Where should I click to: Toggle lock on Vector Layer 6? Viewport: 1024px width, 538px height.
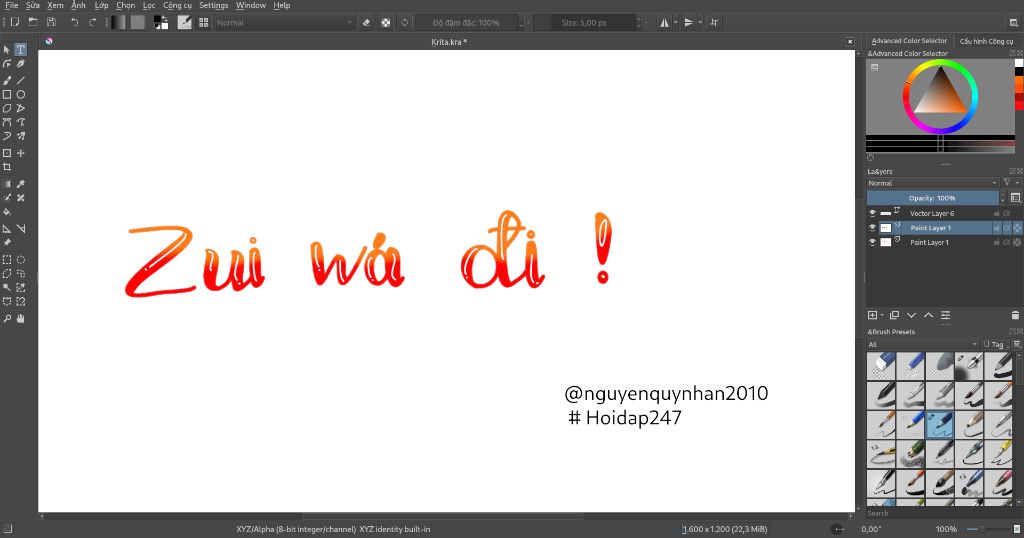[x=997, y=214]
